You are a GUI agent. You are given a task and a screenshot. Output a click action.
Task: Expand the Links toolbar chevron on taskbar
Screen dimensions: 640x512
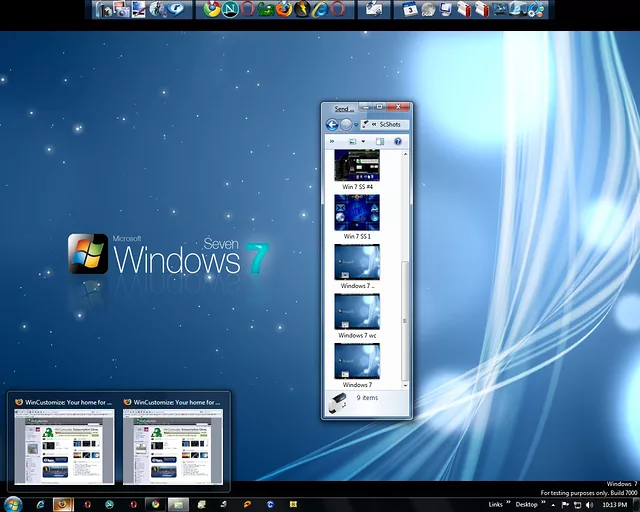508,503
